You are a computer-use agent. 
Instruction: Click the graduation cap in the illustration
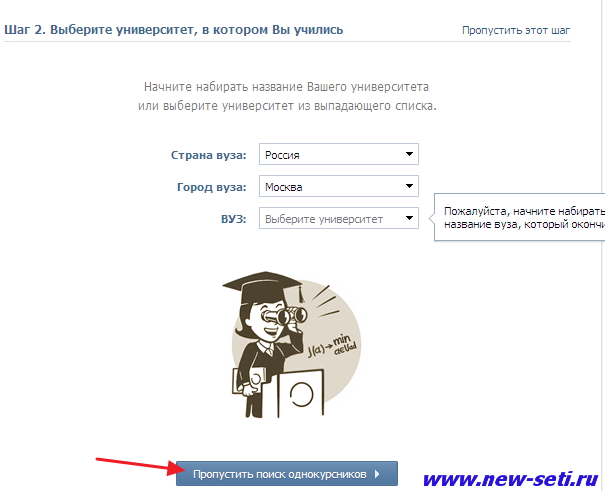263,286
